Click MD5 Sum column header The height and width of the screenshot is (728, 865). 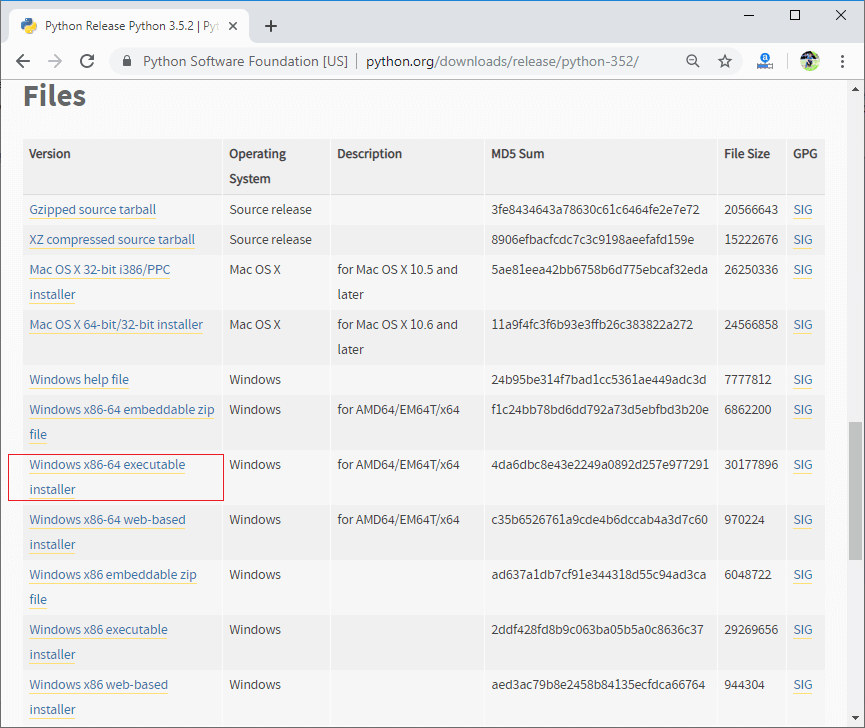tap(517, 154)
